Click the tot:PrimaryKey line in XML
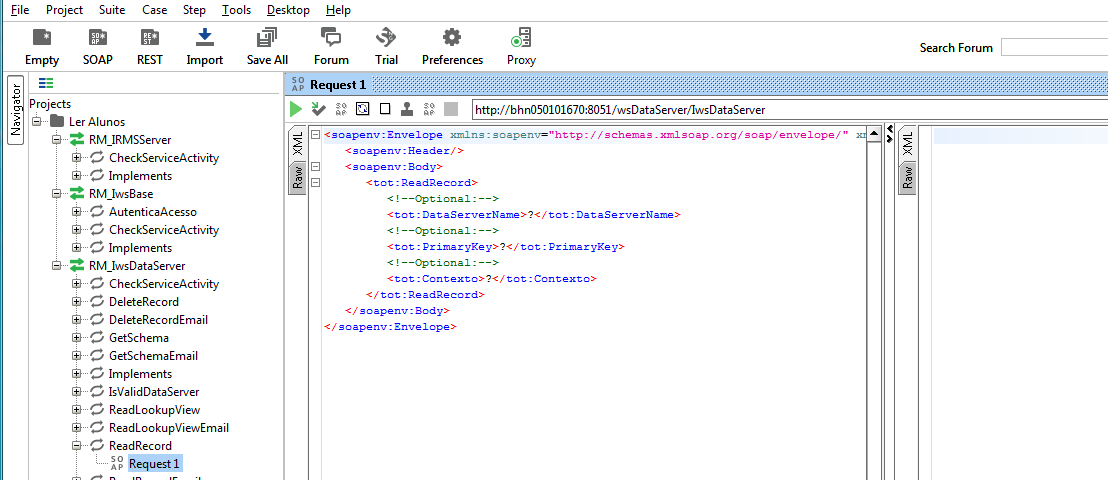The height and width of the screenshot is (480, 1108). pyautogui.click(x=505, y=247)
